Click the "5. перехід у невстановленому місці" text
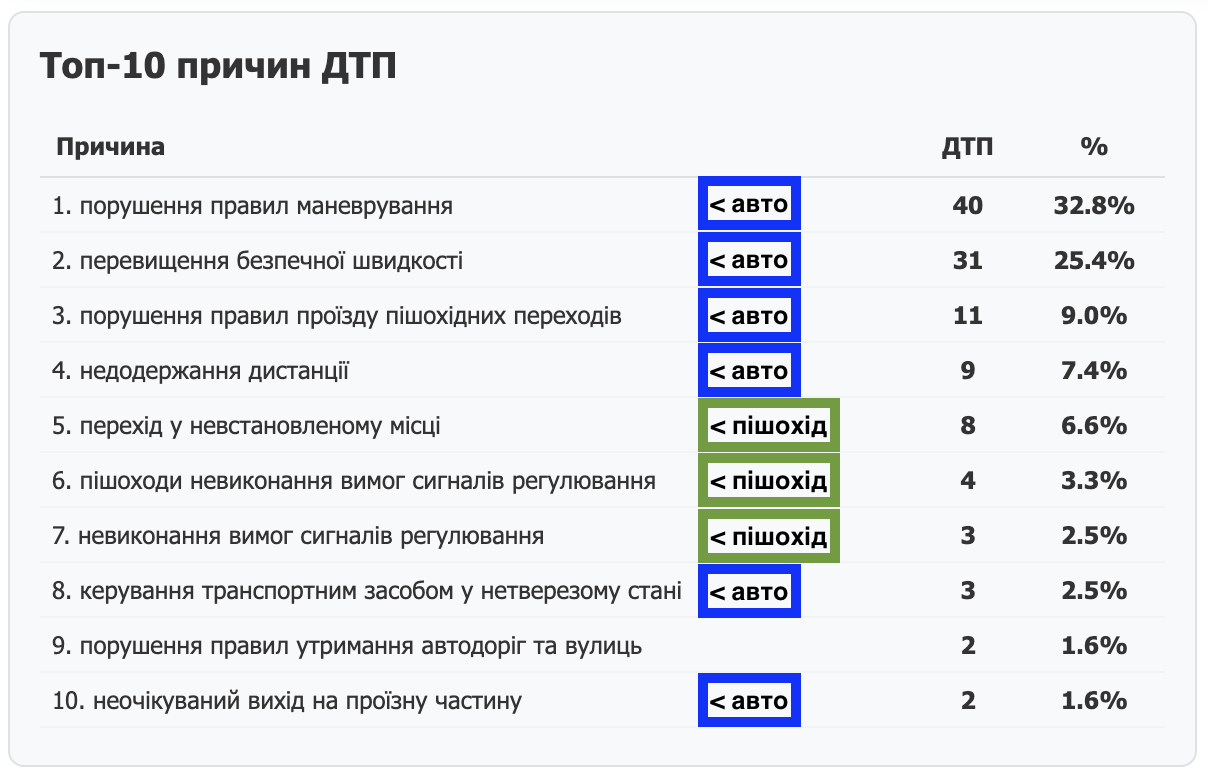This screenshot has width=1208, height=778. [247, 427]
